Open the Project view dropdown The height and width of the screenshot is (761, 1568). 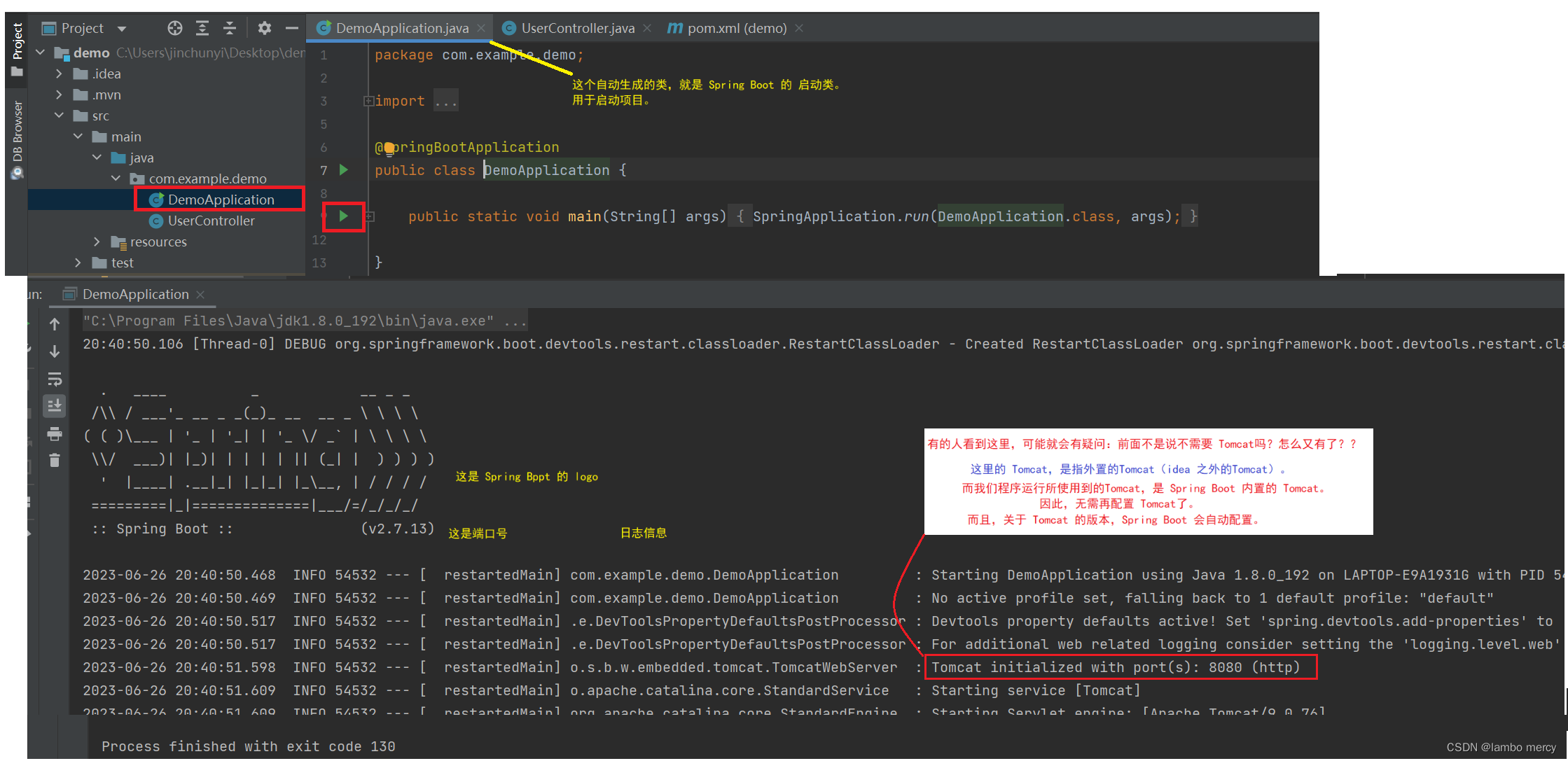click(x=122, y=29)
